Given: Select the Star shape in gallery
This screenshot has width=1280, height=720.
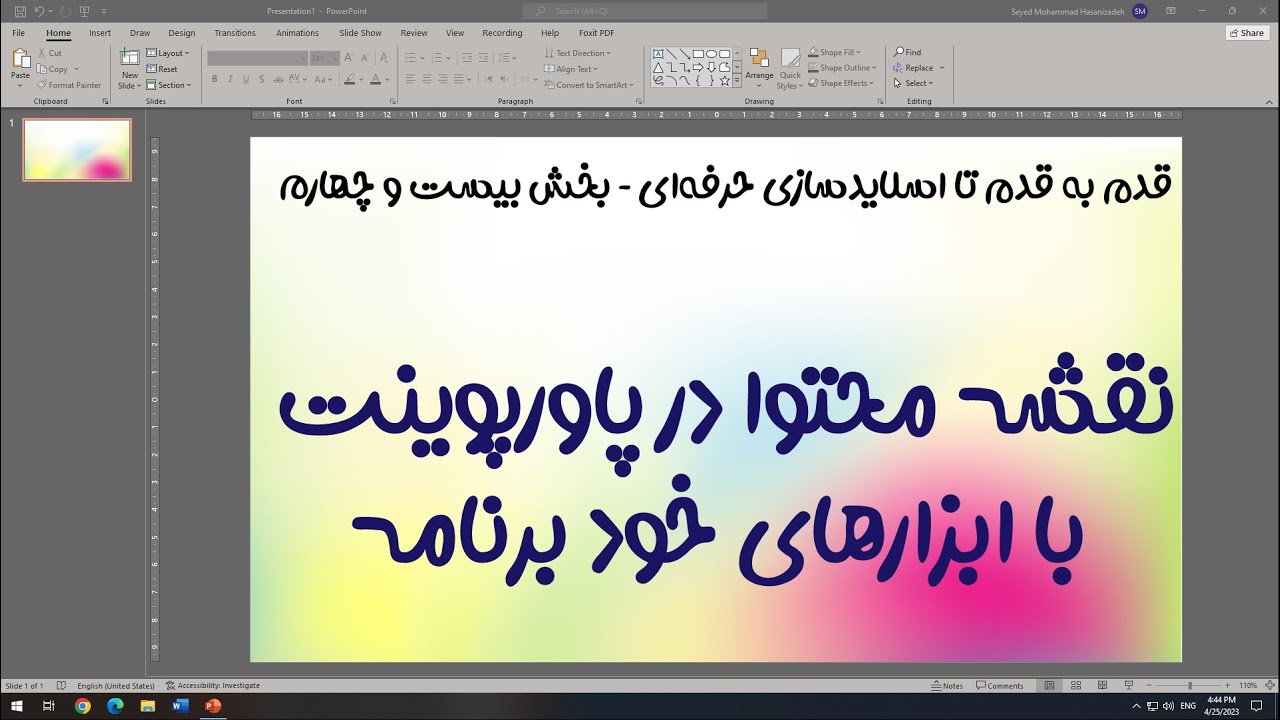Looking at the screenshot, I should click(724, 80).
